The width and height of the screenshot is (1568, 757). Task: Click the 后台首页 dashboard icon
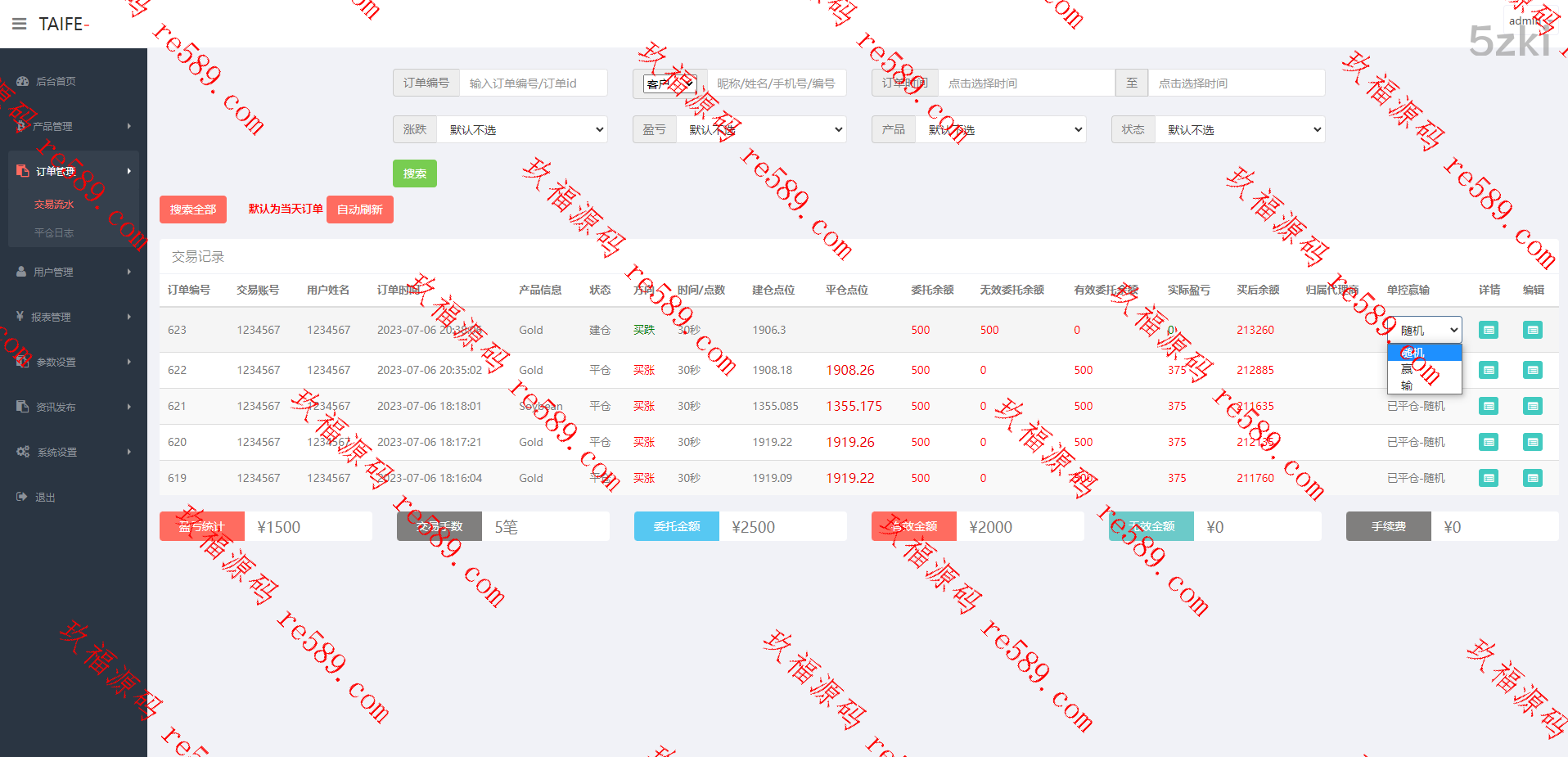click(23, 81)
